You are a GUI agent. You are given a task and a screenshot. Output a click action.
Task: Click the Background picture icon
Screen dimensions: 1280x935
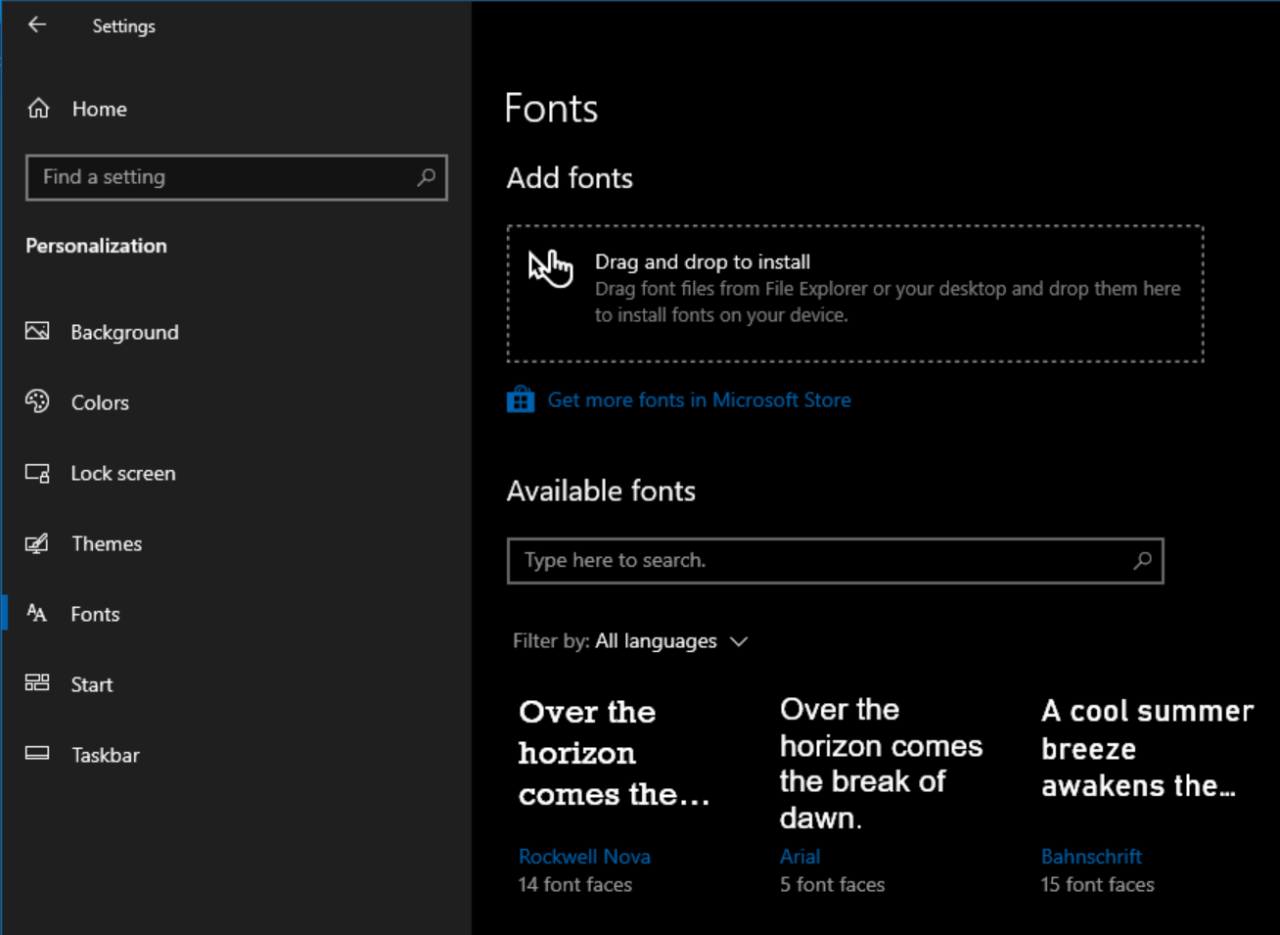pos(37,331)
